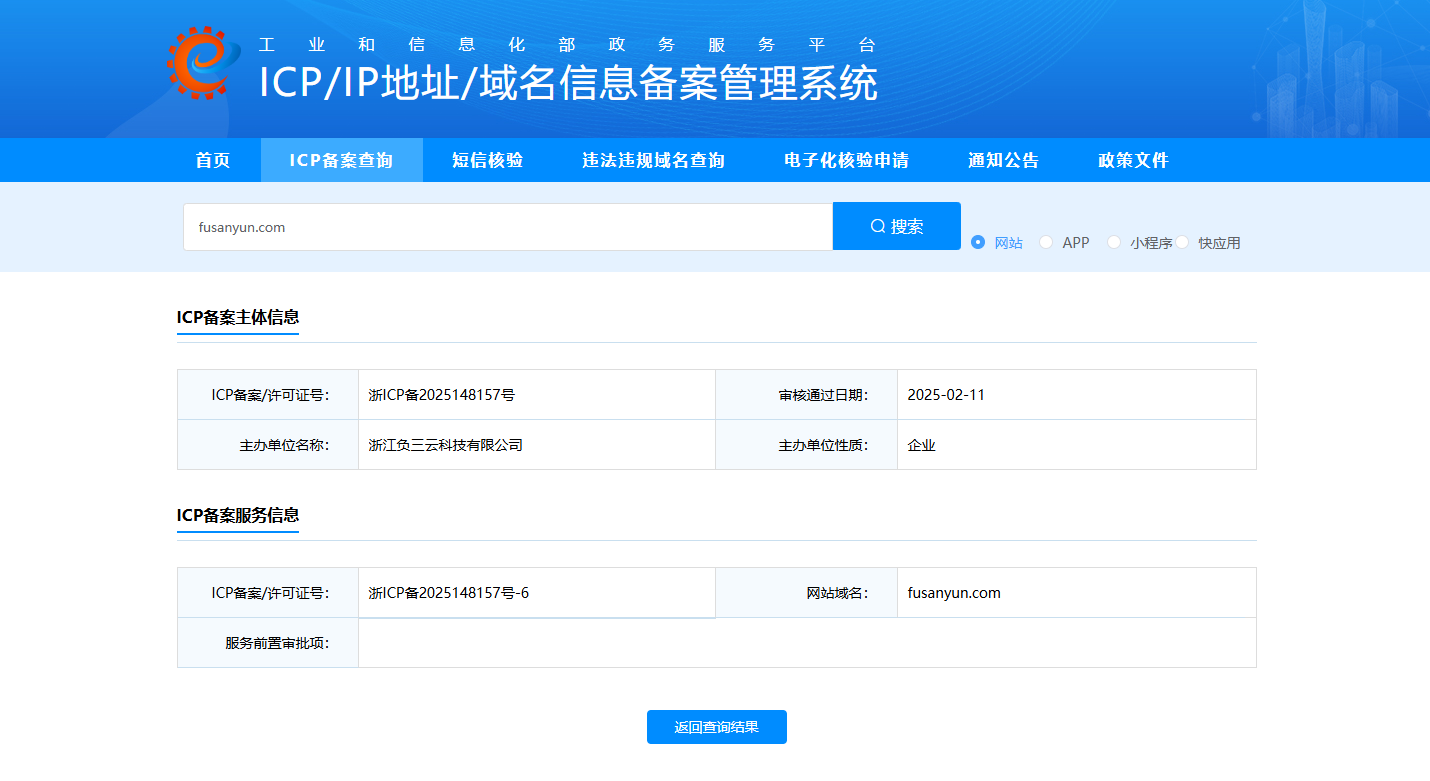Click the 返回查询结果 button
This screenshot has height=781, width=1430.
717,727
